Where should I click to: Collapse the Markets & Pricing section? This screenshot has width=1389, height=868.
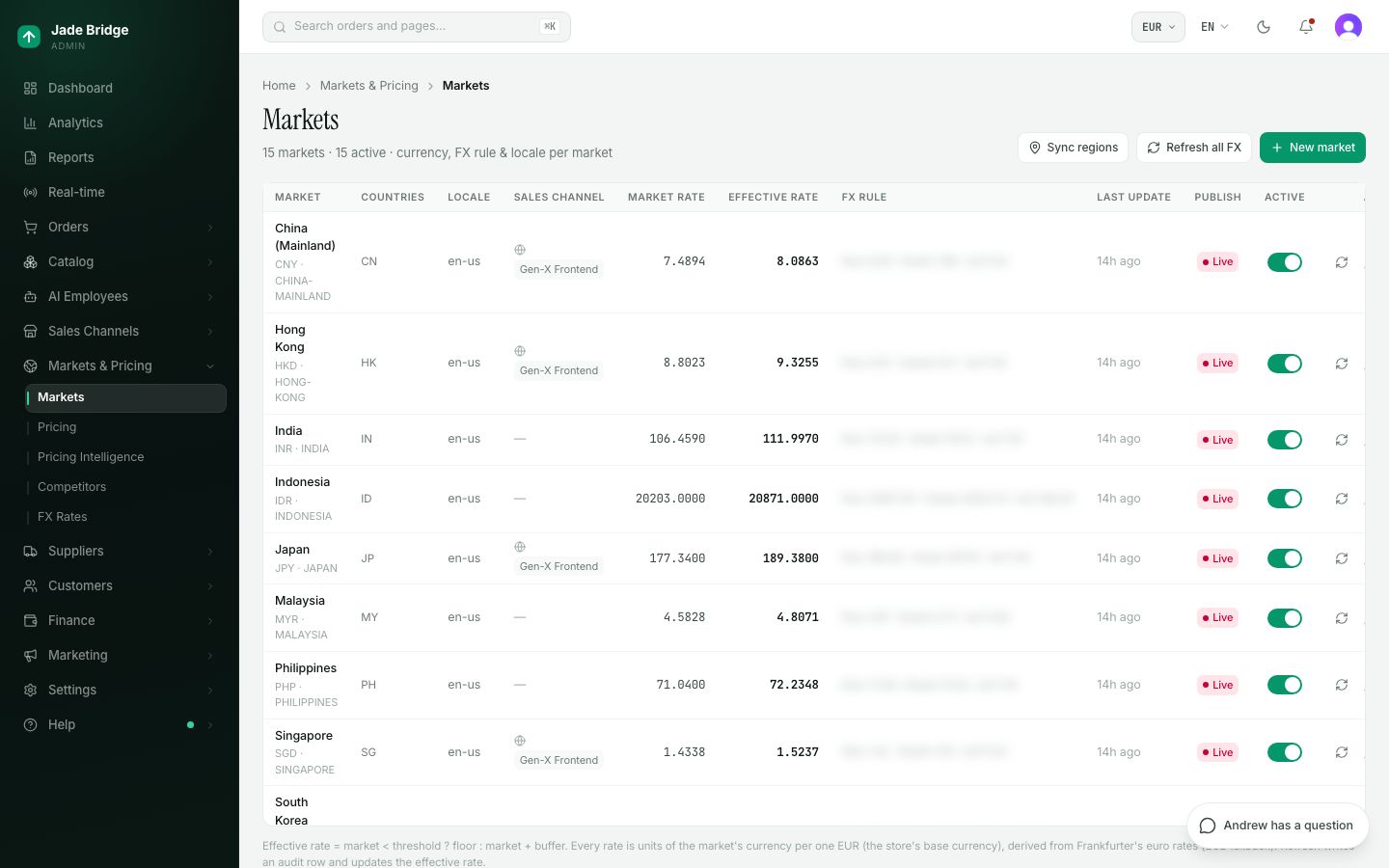tap(120, 366)
